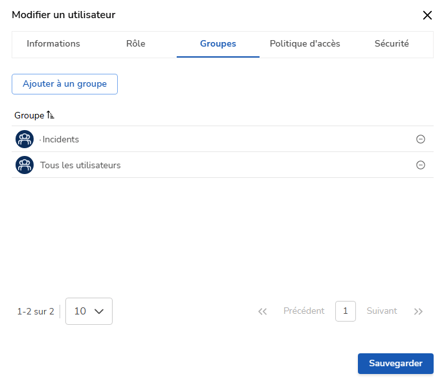Go to Précédent page
The image size is (444, 385).
[304, 311]
